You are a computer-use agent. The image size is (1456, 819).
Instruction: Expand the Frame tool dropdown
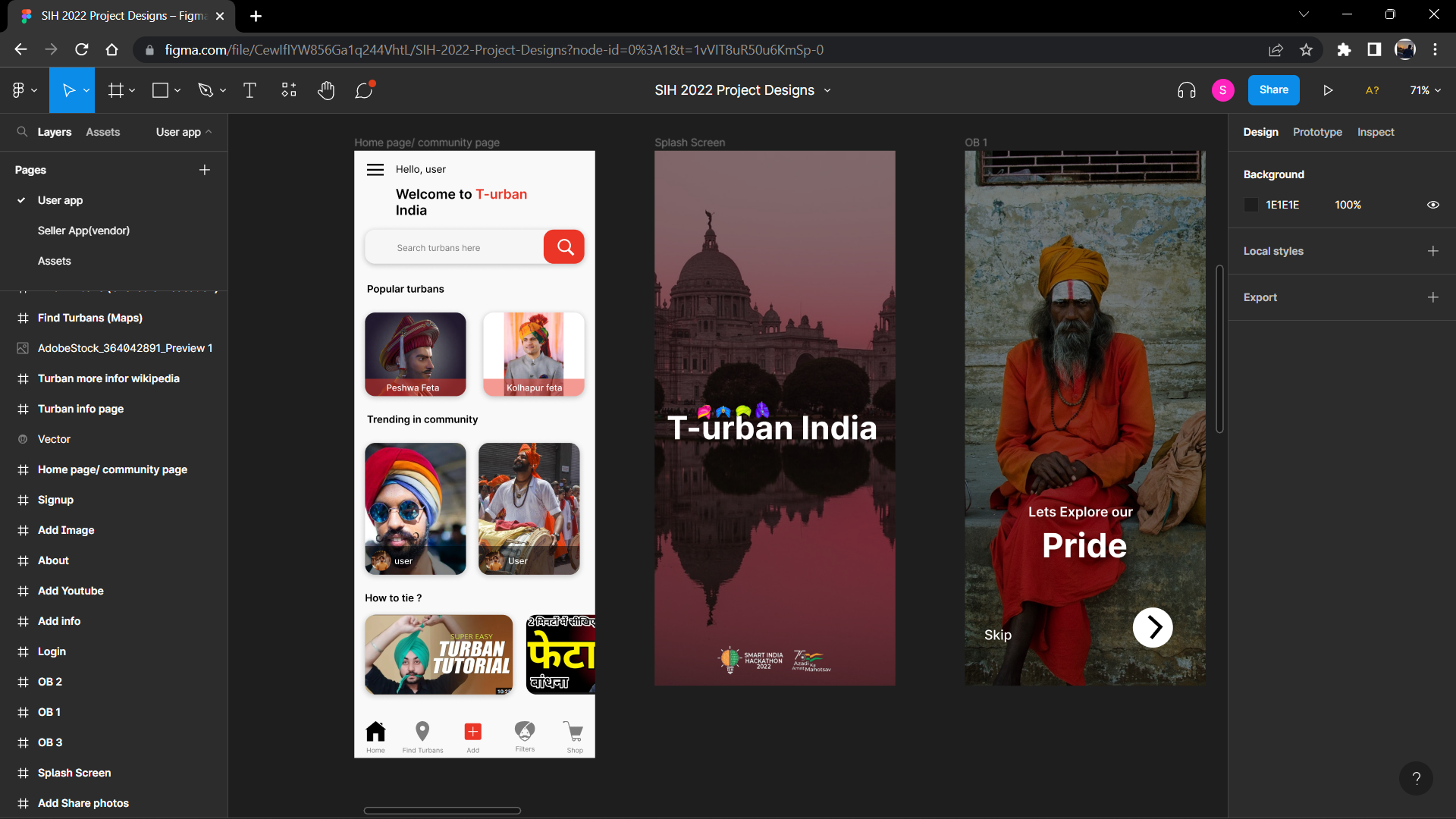click(132, 89)
